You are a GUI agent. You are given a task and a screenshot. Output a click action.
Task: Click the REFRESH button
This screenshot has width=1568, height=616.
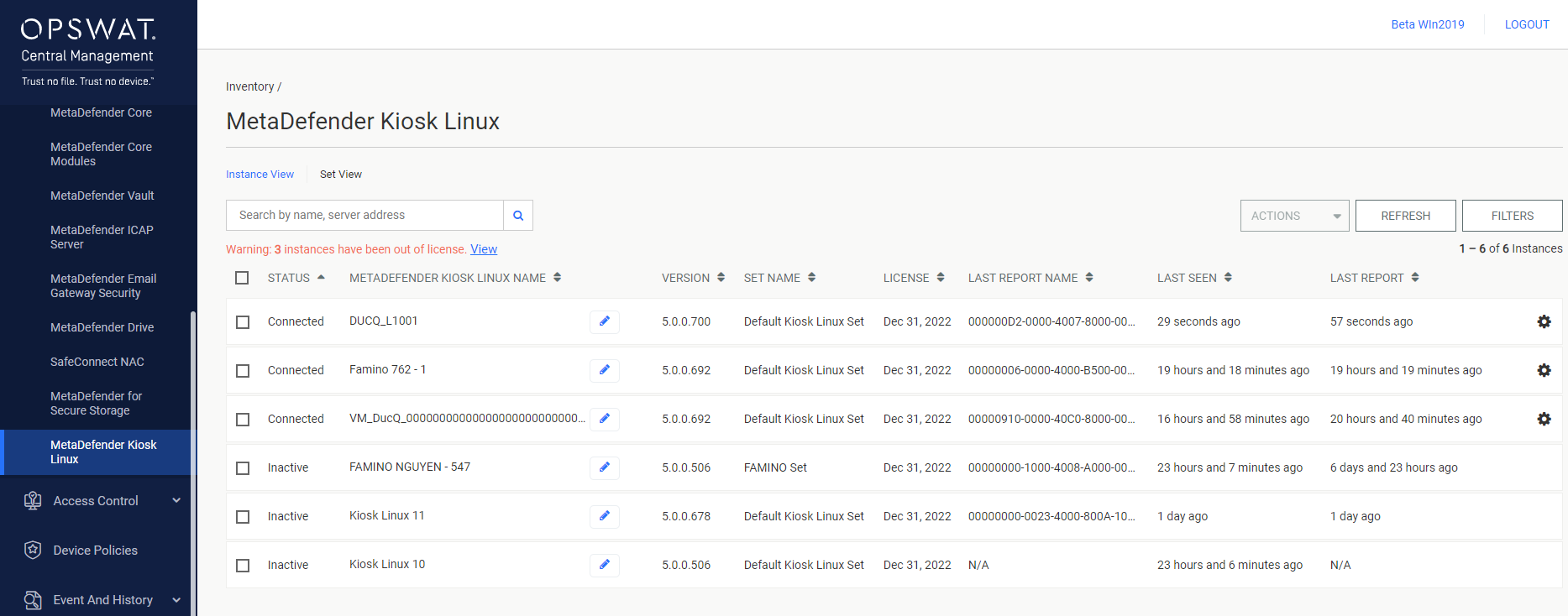click(x=1405, y=216)
